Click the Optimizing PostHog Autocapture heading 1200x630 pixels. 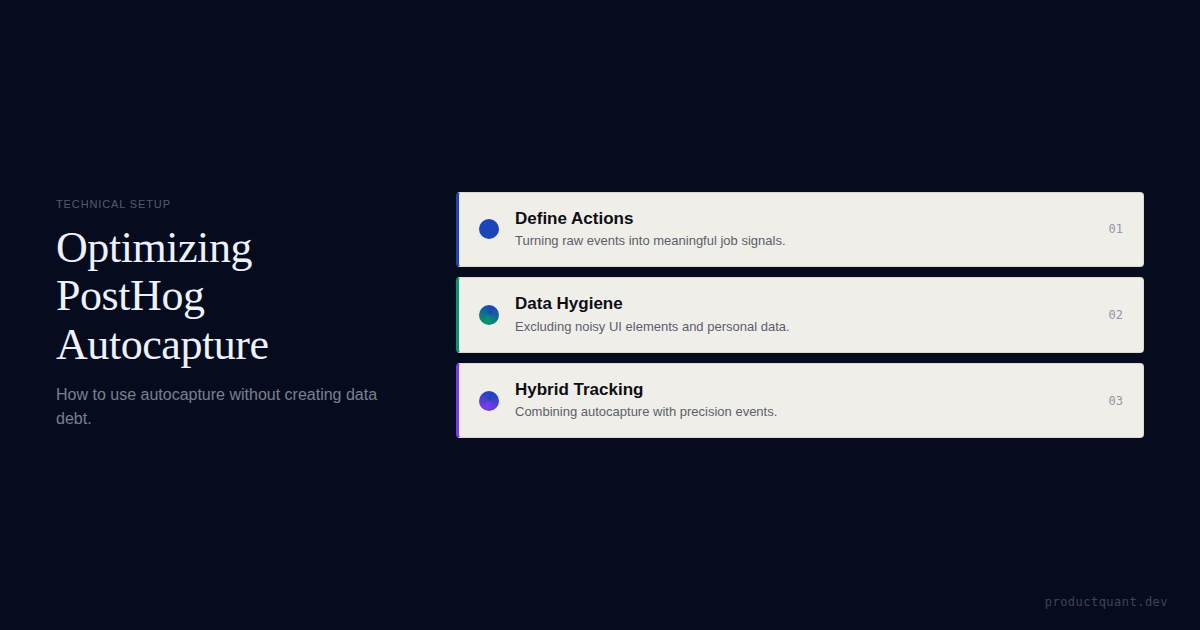click(162, 296)
